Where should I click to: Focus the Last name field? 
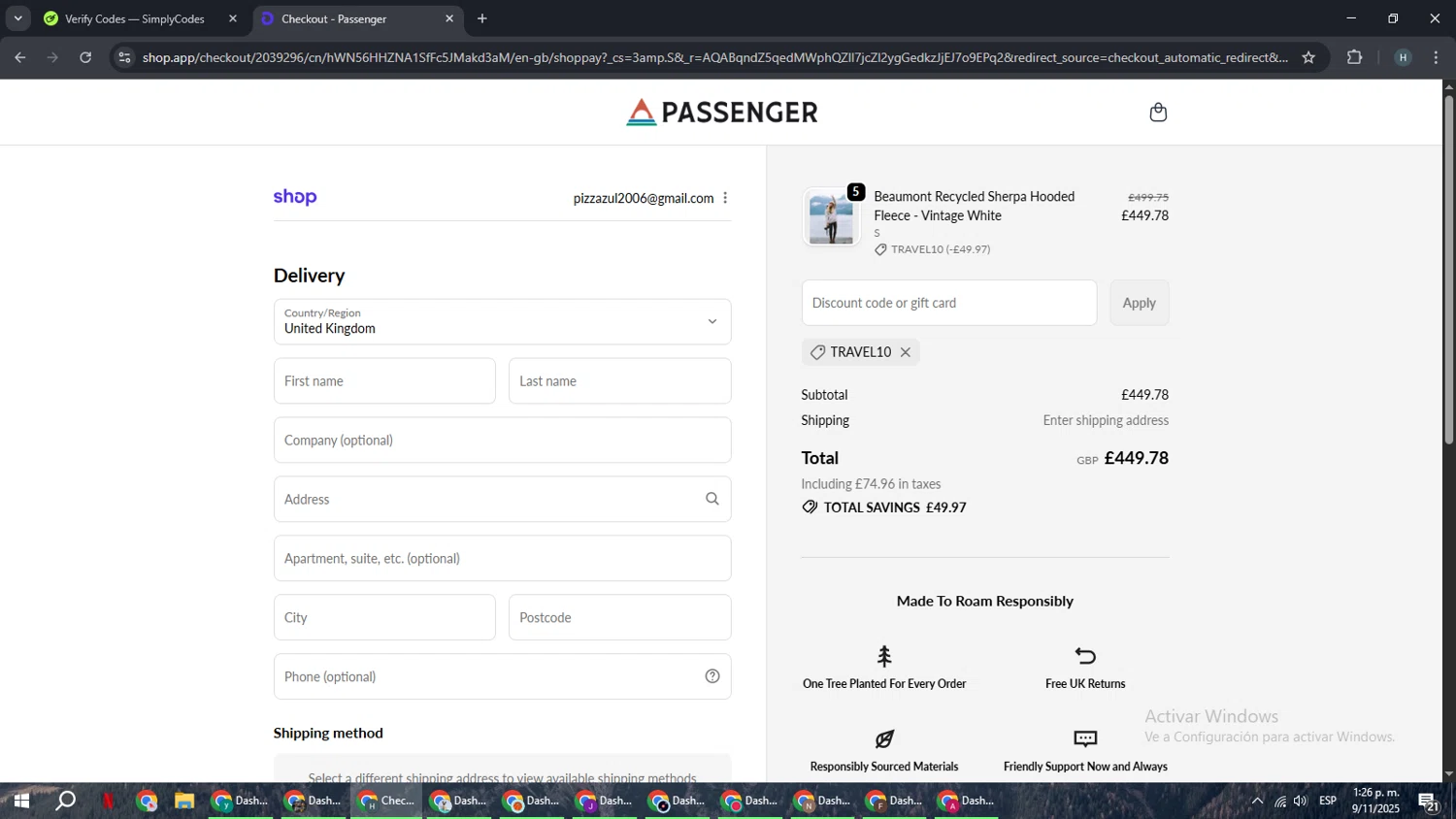[x=619, y=381]
